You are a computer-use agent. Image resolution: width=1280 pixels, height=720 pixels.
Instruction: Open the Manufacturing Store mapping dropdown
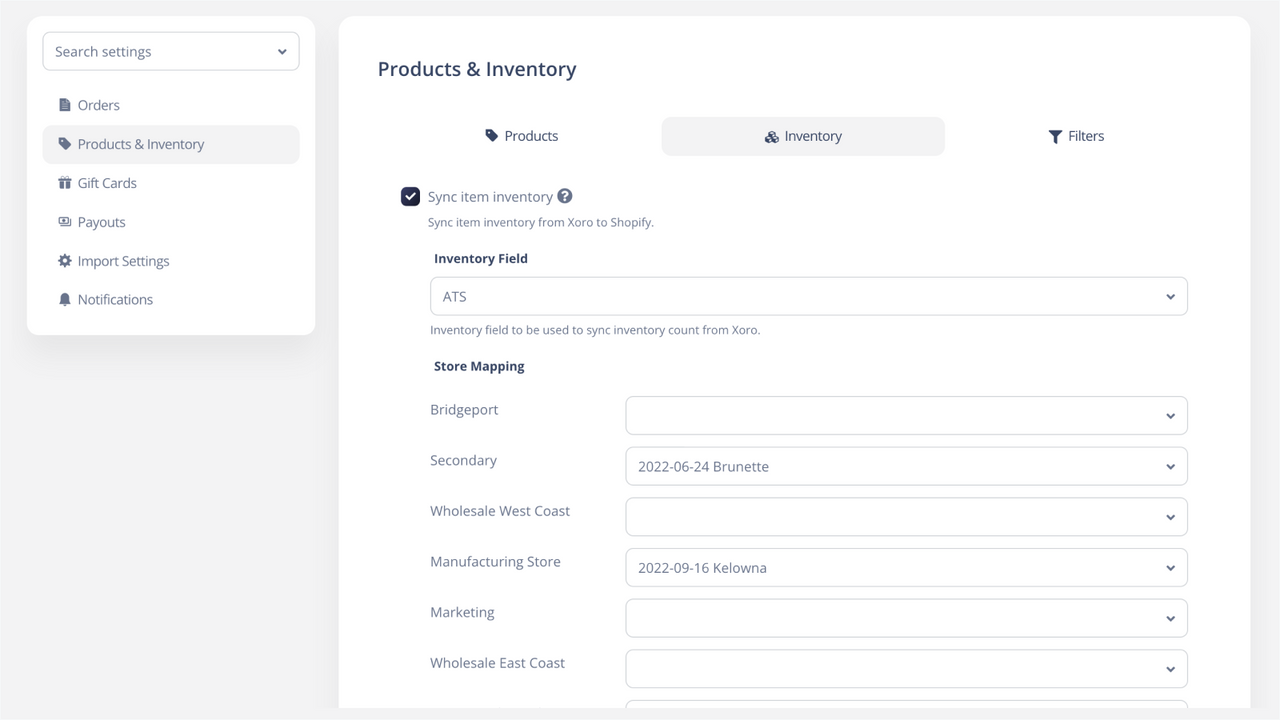pyautogui.click(x=907, y=568)
